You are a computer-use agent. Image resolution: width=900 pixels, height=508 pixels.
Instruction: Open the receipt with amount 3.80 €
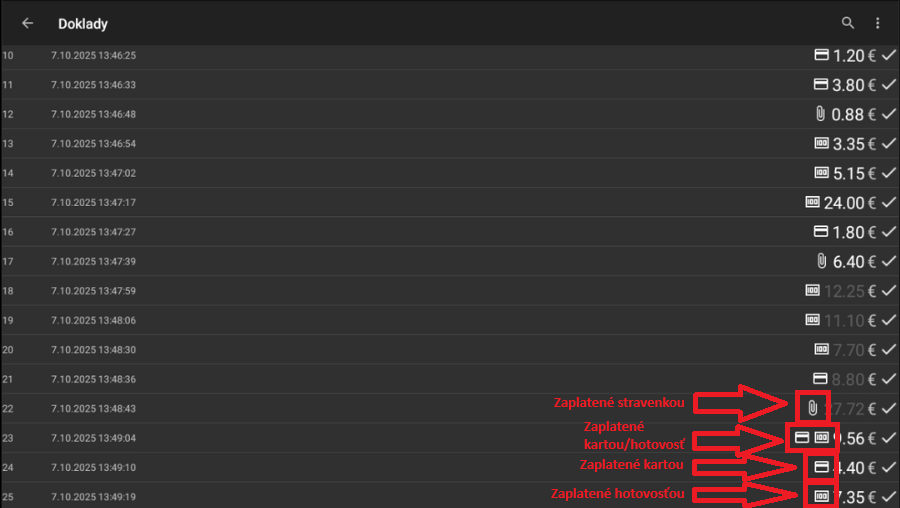(853, 85)
